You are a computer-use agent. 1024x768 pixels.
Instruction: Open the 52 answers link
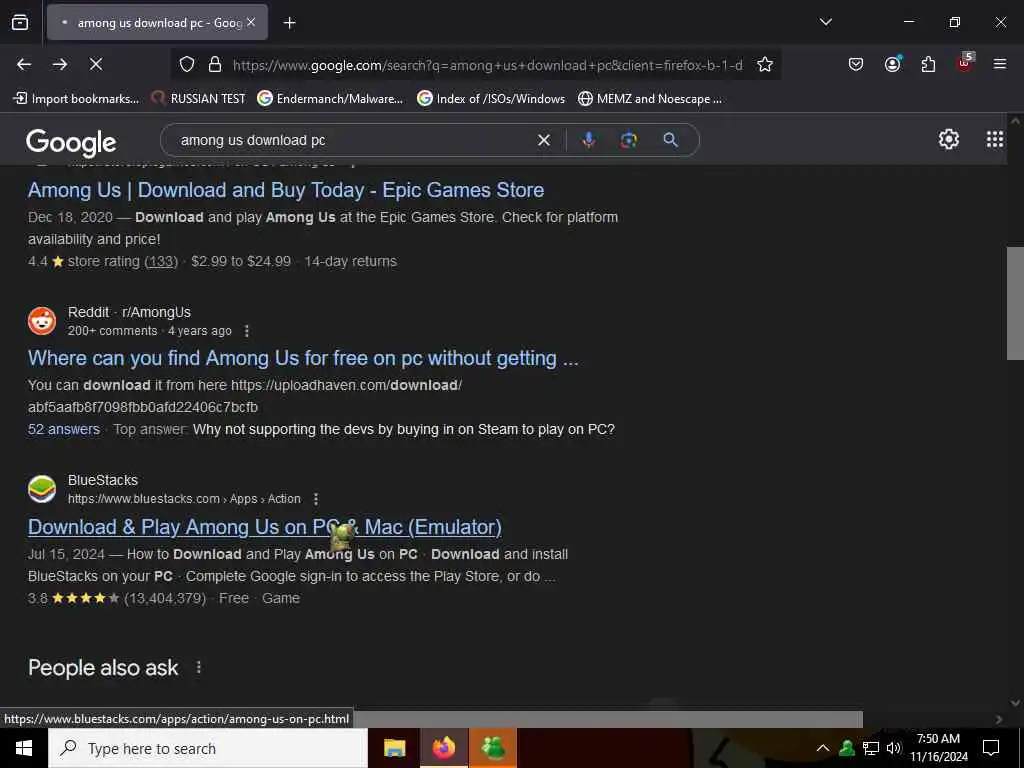point(64,429)
